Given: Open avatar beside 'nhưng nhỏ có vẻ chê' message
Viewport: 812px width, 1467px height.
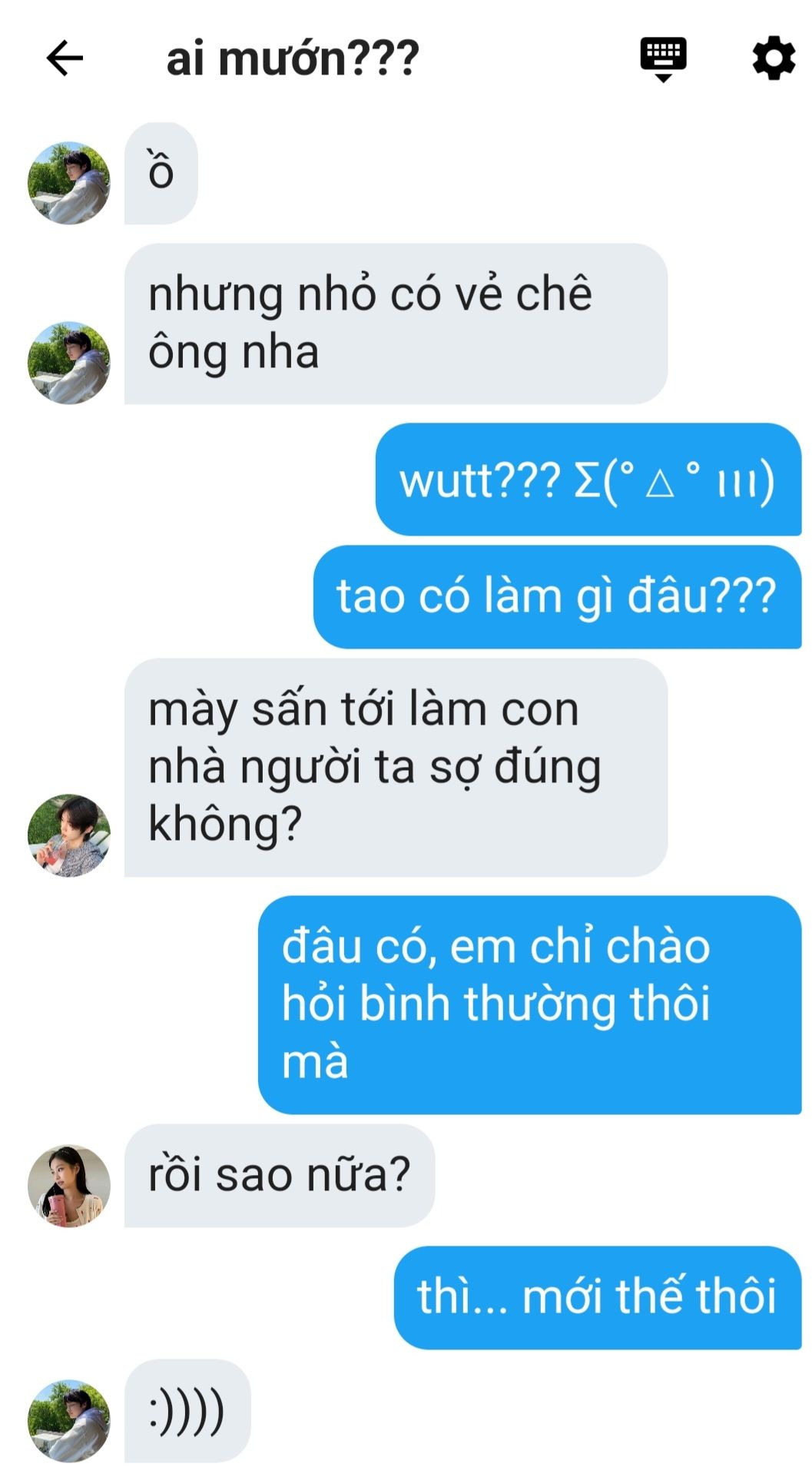Looking at the screenshot, I should coord(69,363).
